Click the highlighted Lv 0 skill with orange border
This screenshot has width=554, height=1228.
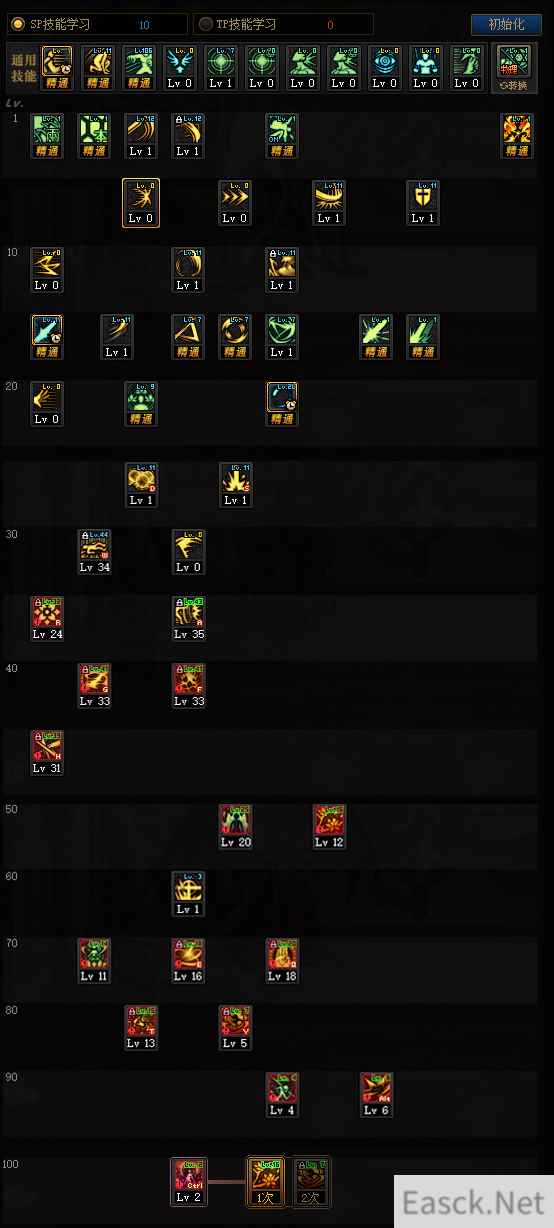141,203
